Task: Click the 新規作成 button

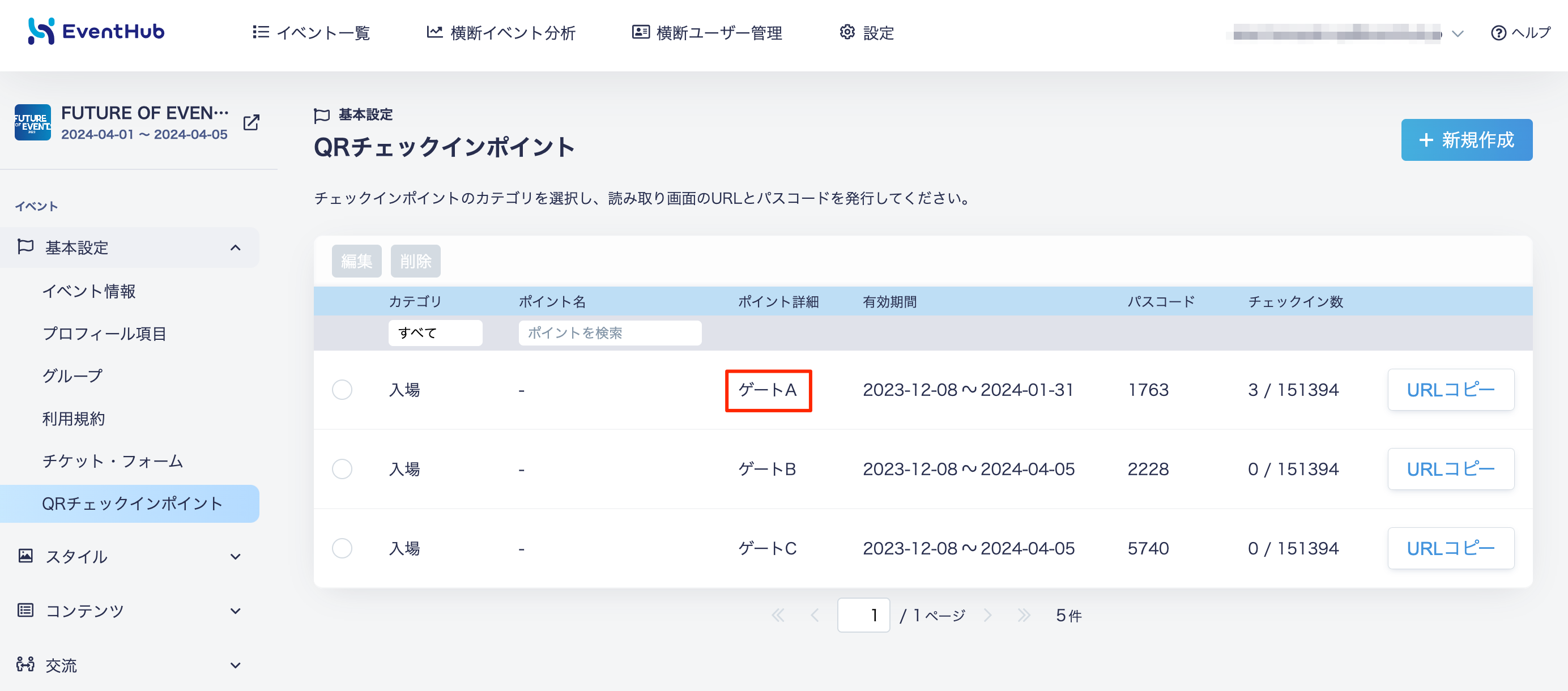Action: 1467,140
